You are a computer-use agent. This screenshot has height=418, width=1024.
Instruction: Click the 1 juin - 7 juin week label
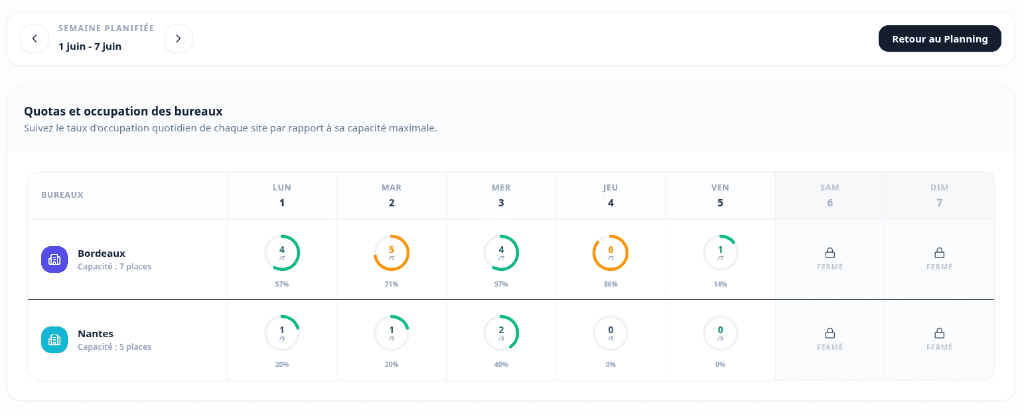click(x=89, y=46)
